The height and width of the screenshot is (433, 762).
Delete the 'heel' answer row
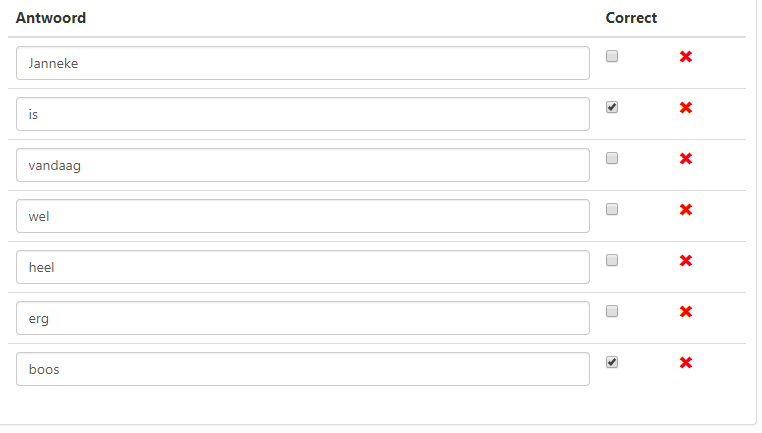tap(686, 261)
